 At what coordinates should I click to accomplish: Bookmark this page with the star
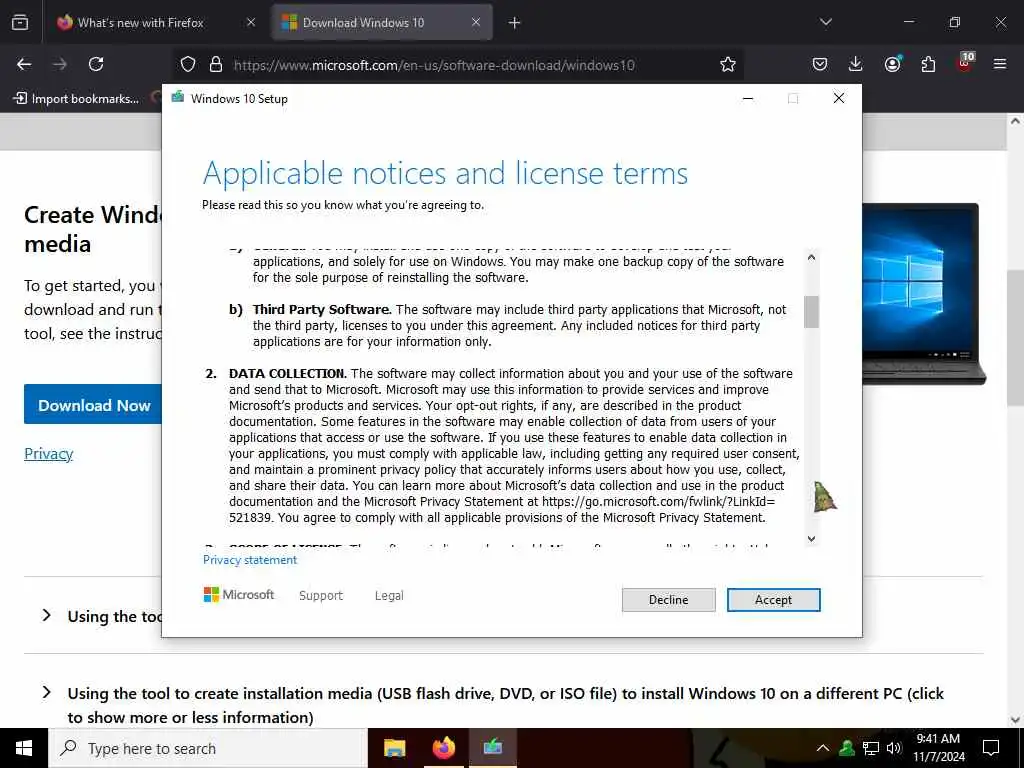728,64
